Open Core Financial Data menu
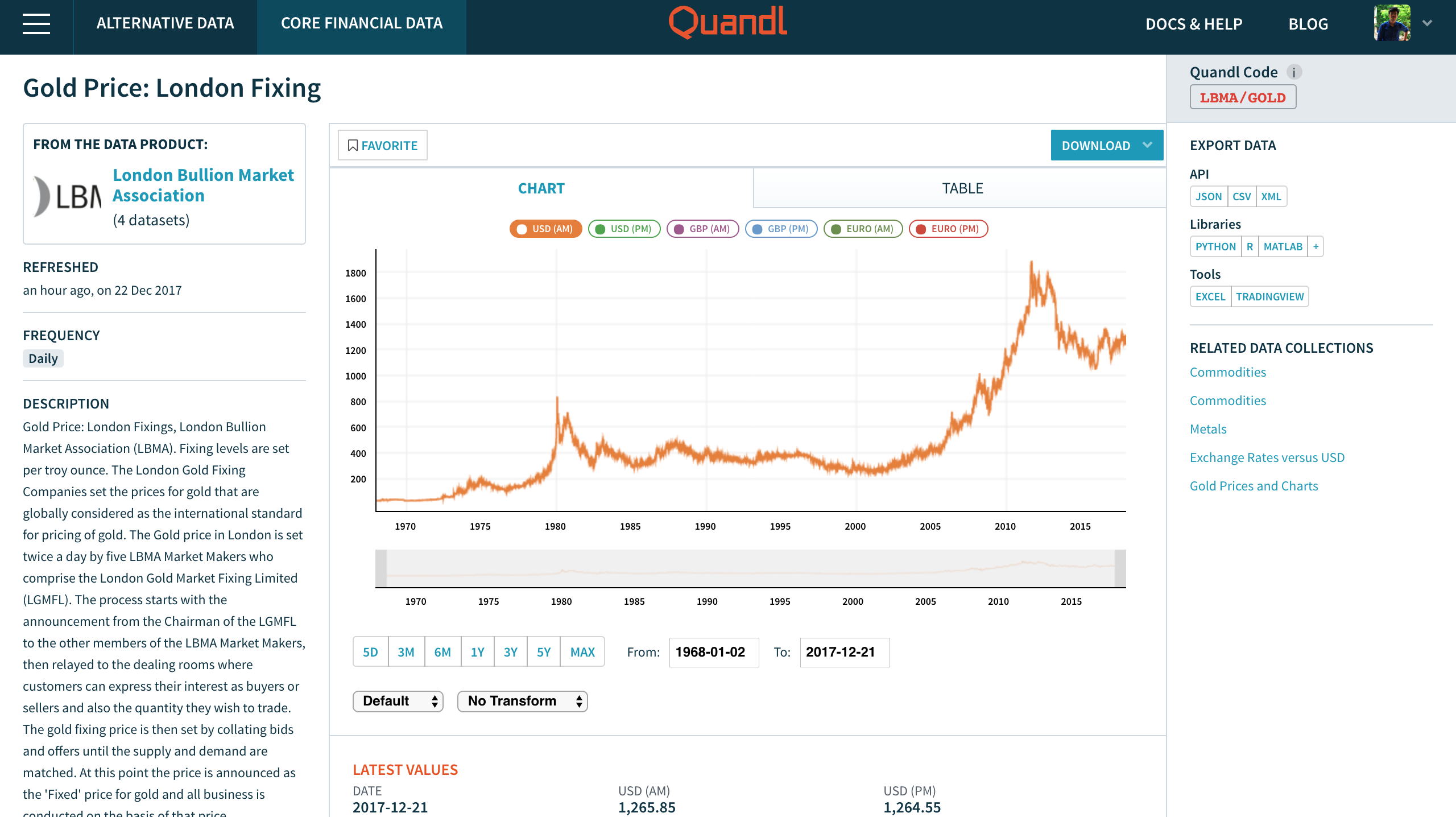1456x817 pixels. pos(361,23)
